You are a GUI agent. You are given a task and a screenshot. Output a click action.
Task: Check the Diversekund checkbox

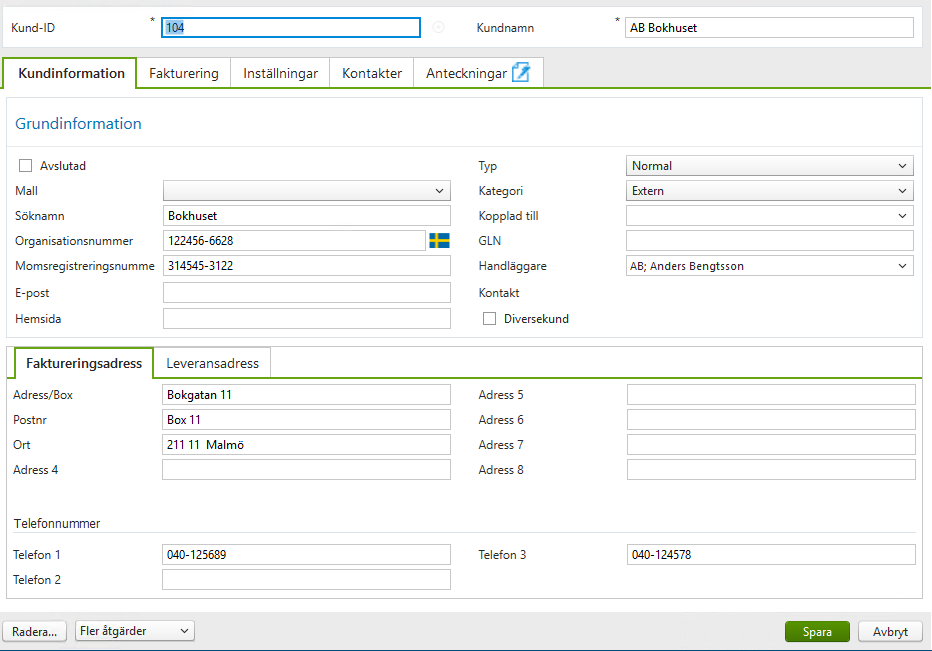[489, 318]
